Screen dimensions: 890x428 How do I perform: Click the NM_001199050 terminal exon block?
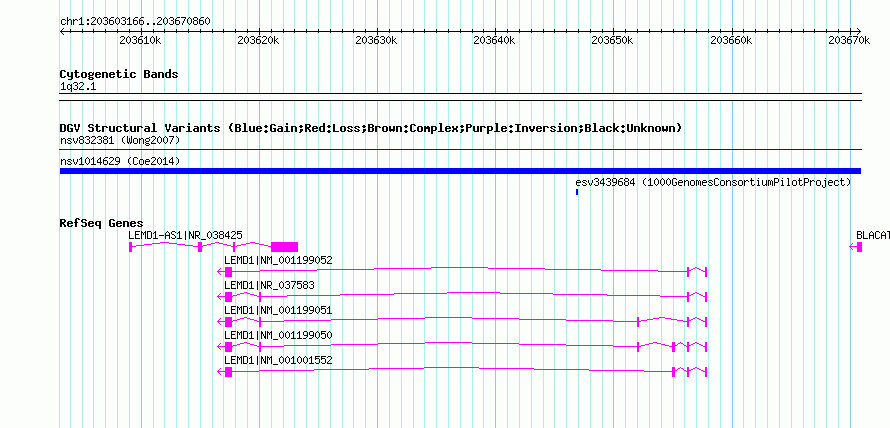pyautogui.click(x=229, y=347)
